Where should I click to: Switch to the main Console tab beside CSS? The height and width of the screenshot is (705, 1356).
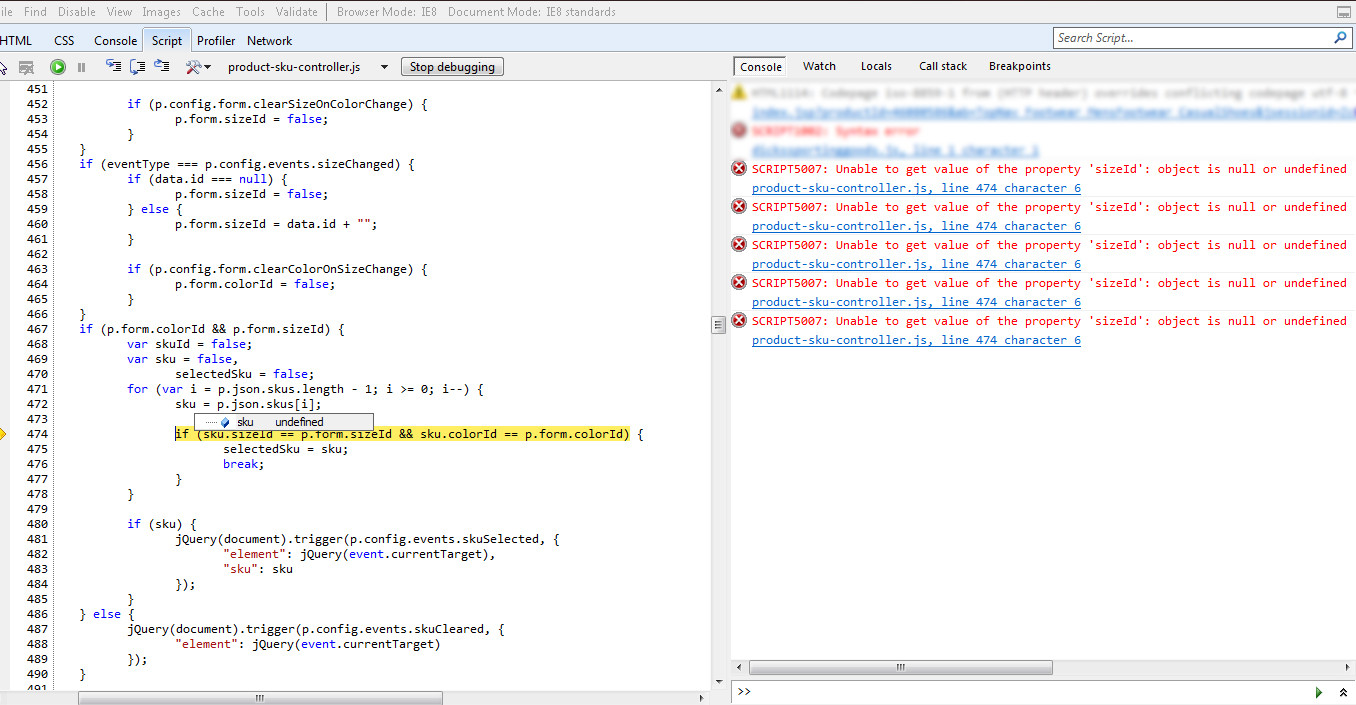[x=115, y=41]
